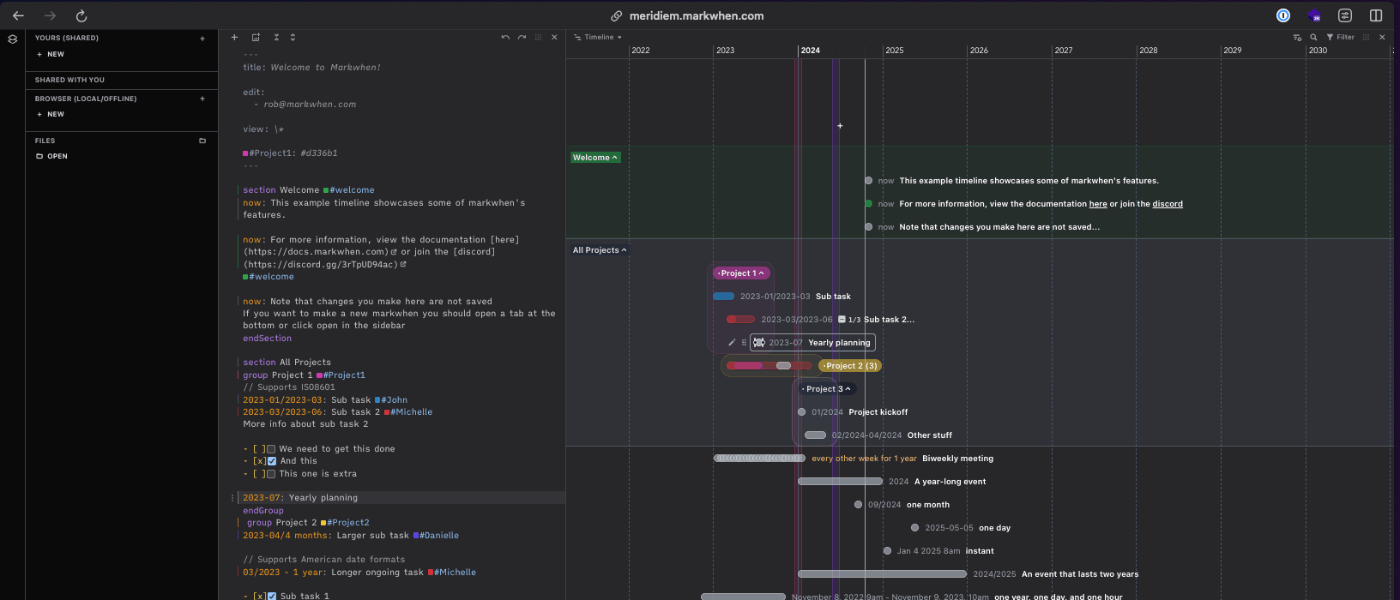This screenshot has height=600, width=1400.
Task: Click the blue Sub task bar in the timeline
Action: click(724, 296)
